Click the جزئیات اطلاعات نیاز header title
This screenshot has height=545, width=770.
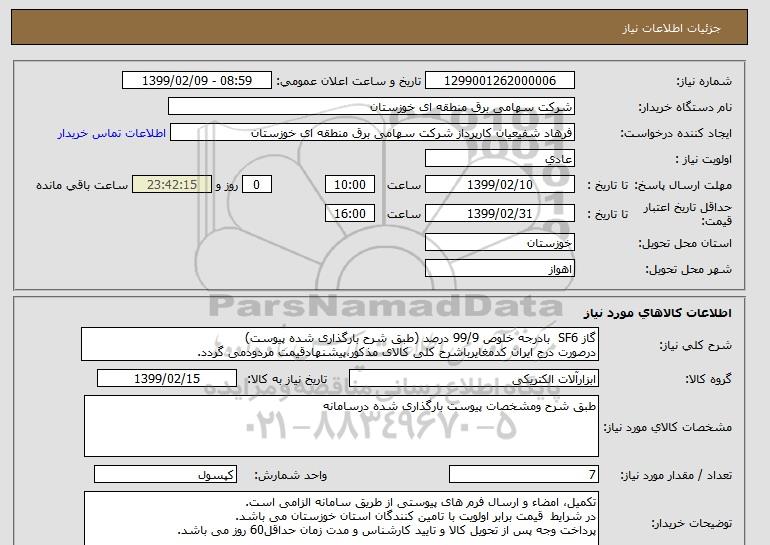[x=671, y=28]
